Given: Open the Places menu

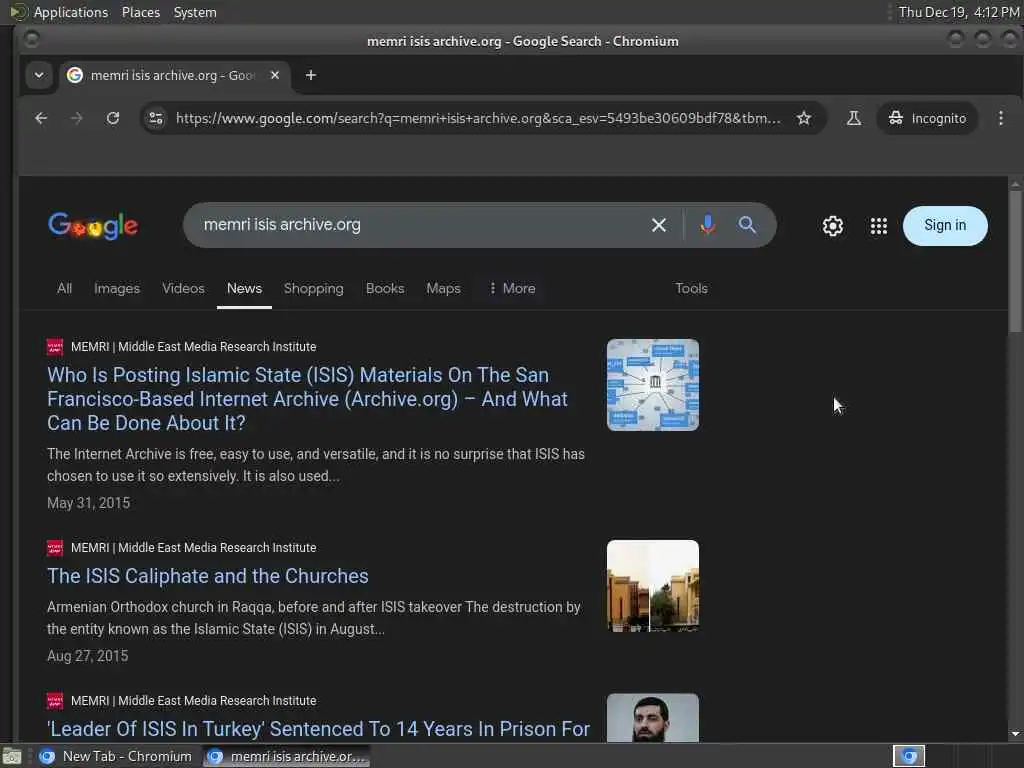Looking at the screenshot, I should (x=141, y=12).
